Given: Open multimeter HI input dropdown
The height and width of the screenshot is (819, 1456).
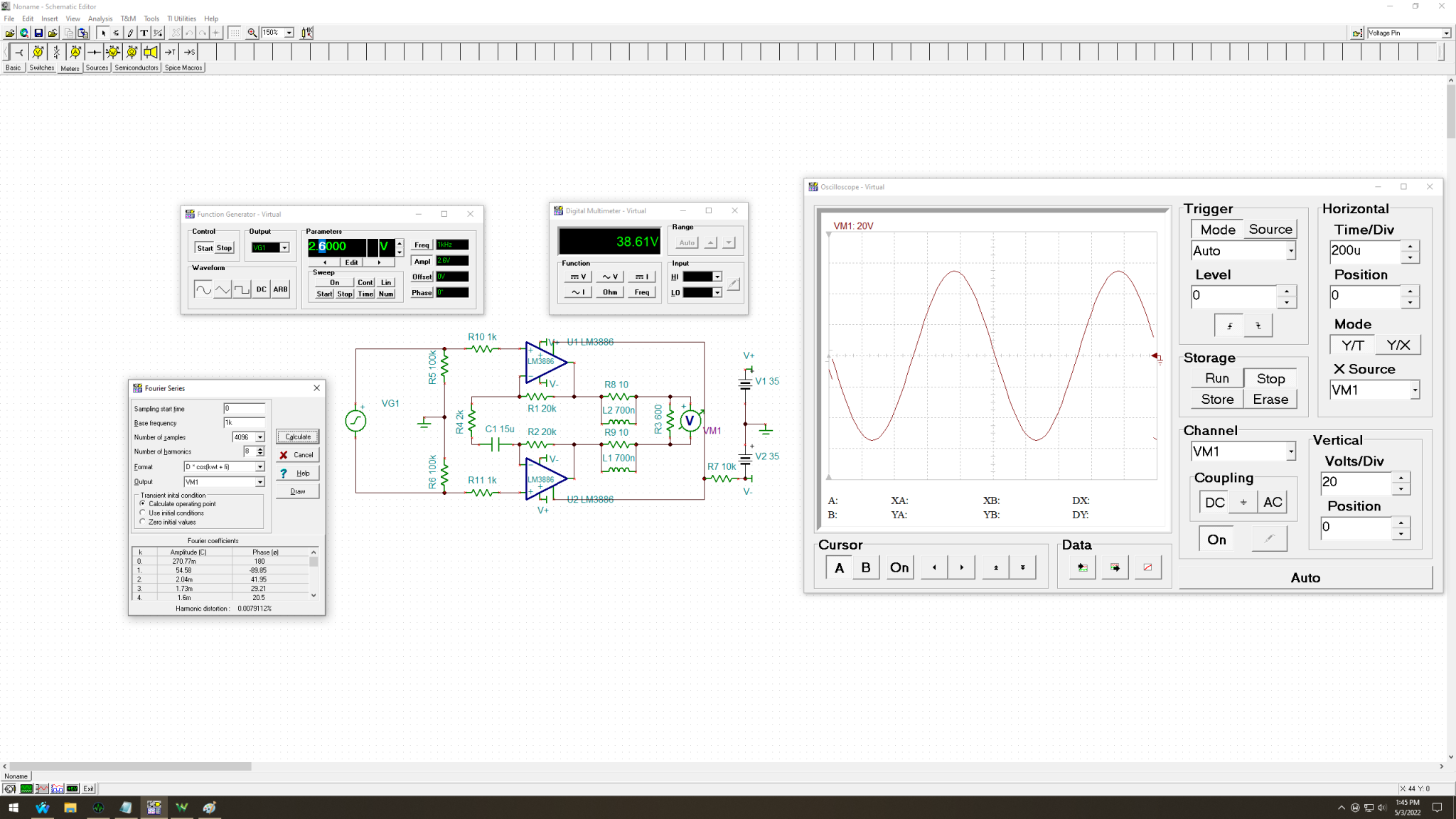Looking at the screenshot, I should (x=717, y=277).
